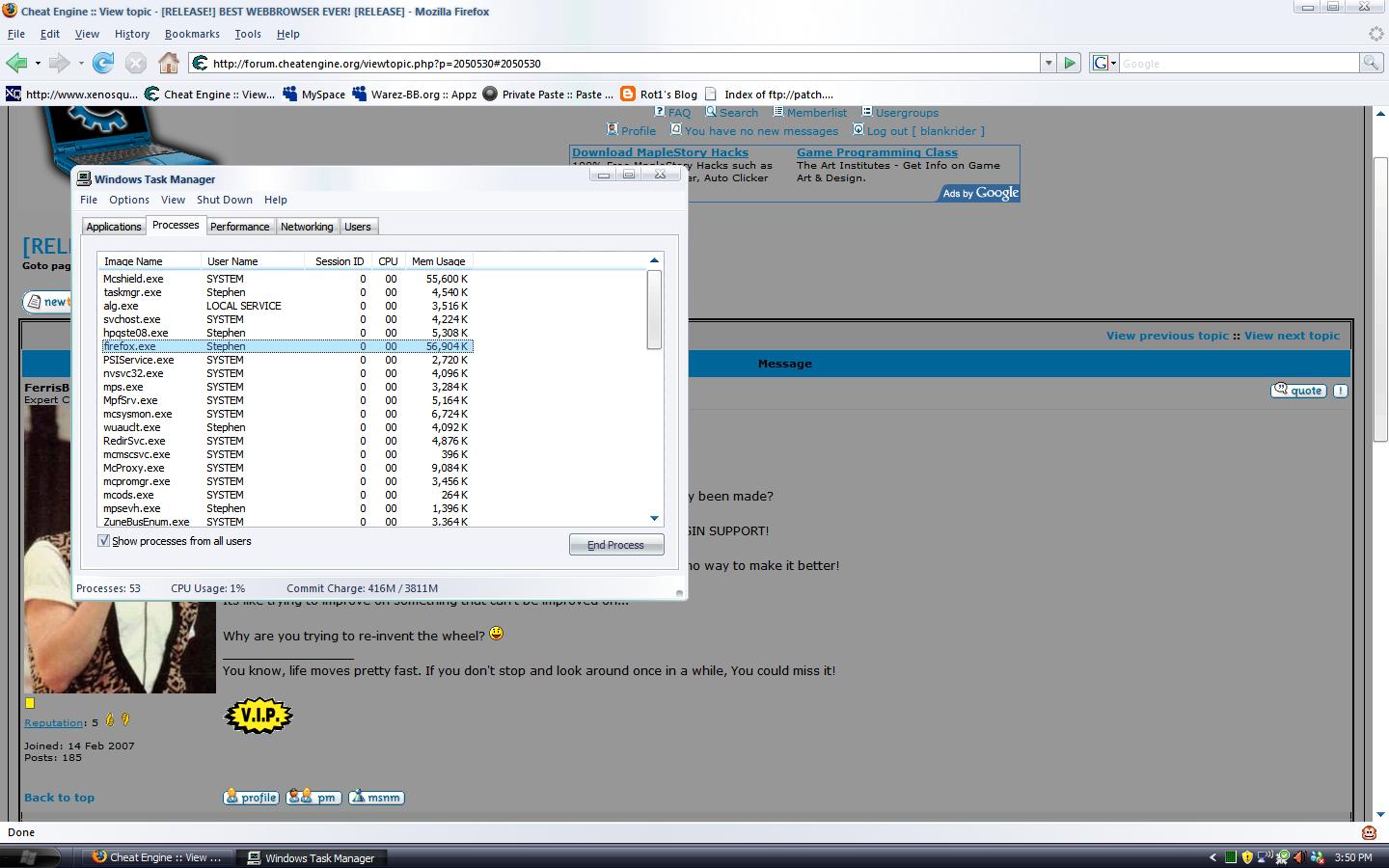Image resolution: width=1389 pixels, height=868 pixels.
Task: Reload the page with Refresh icon
Action: point(103,63)
